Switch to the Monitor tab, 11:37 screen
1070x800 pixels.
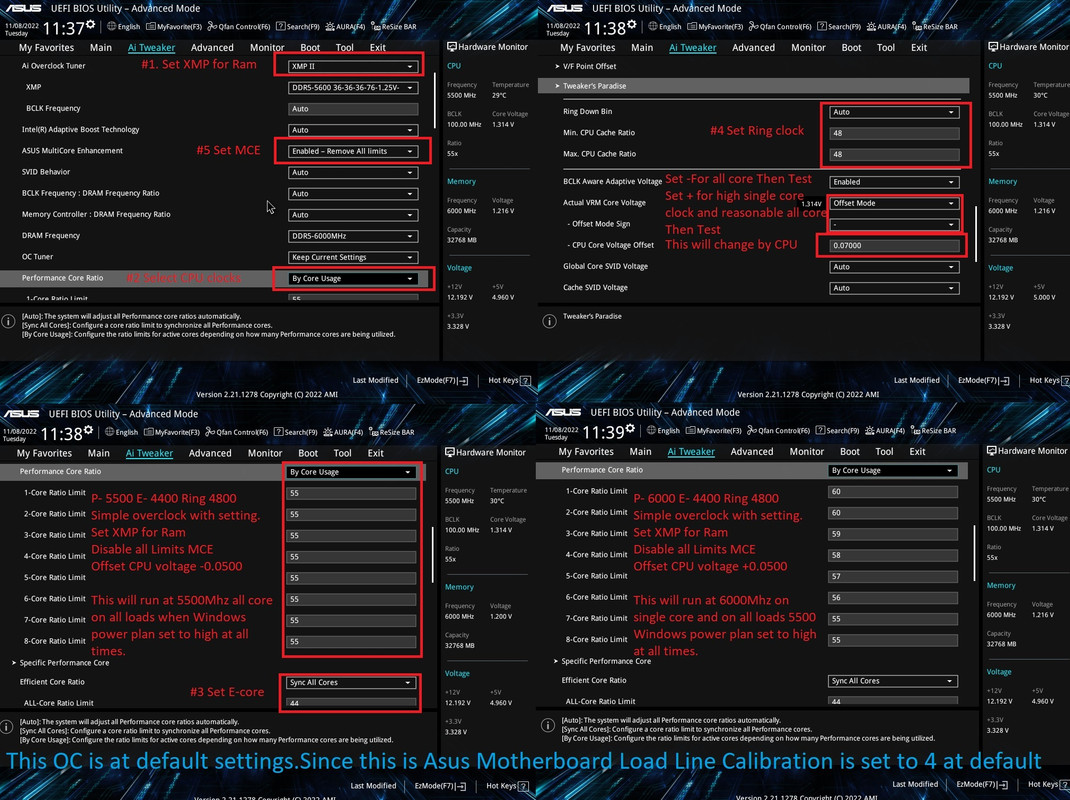[x=267, y=47]
